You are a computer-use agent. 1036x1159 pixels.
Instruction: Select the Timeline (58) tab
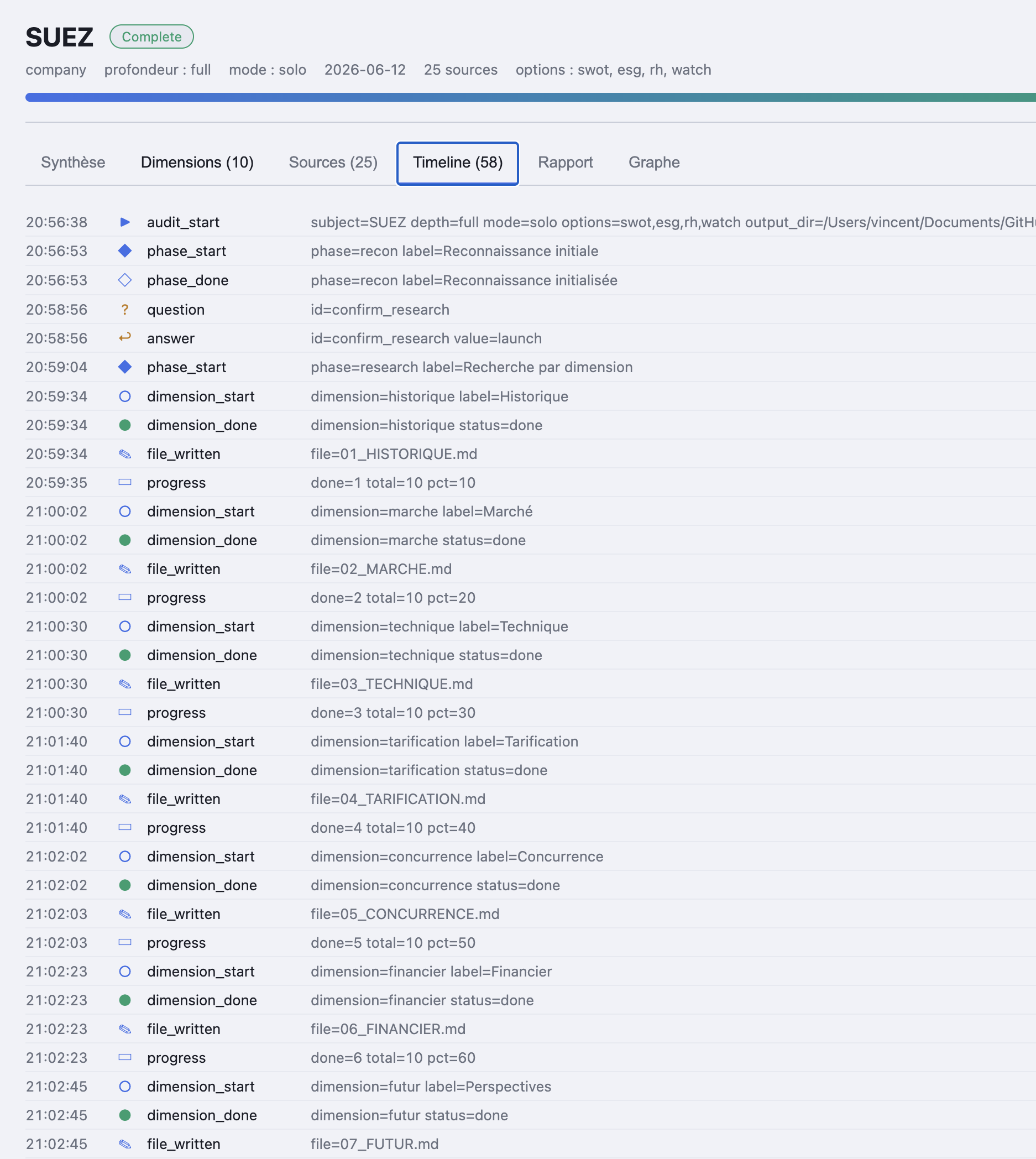458,163
